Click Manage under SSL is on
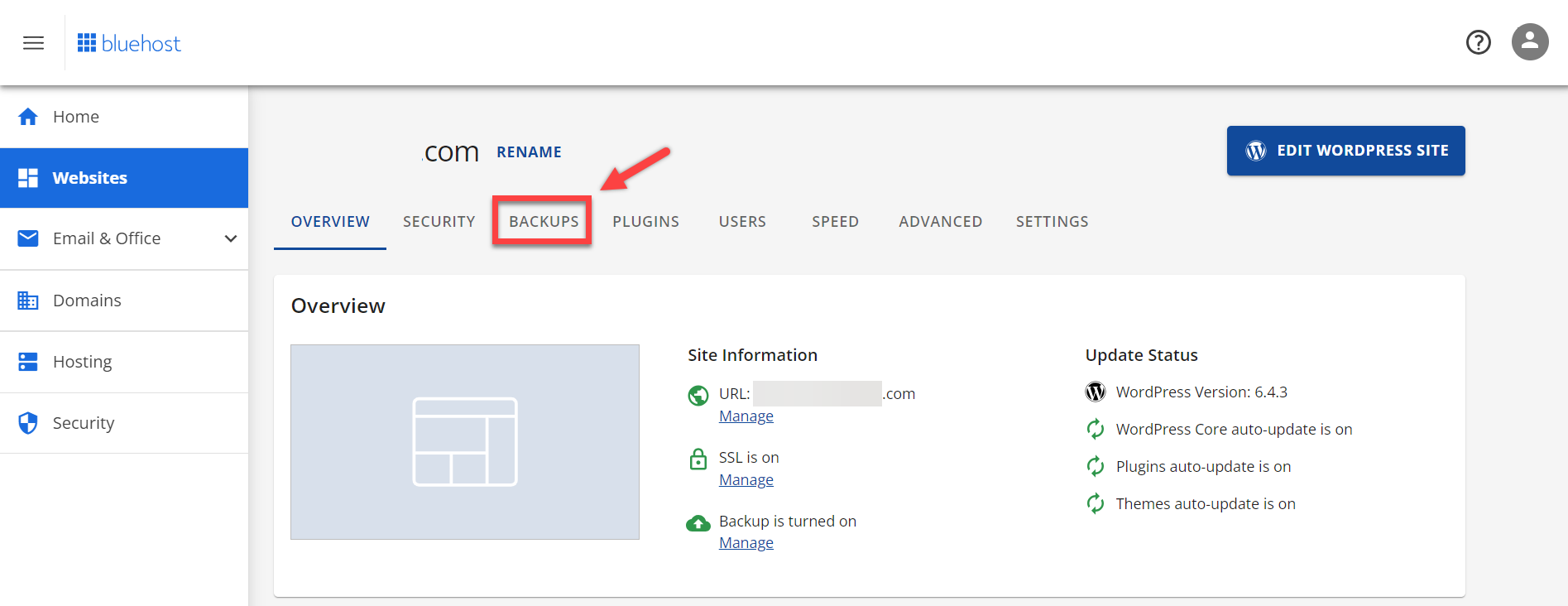 (x=746, y=480)
